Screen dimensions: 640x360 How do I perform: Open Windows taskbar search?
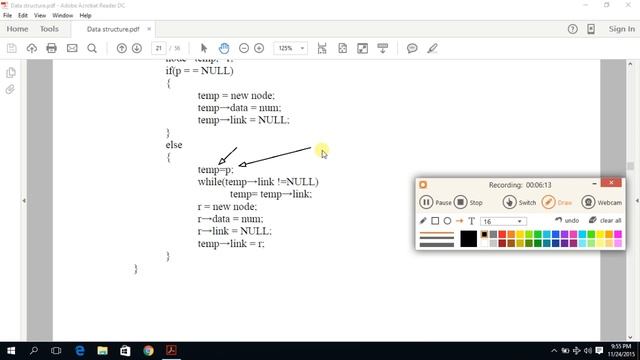[x=34, y=351]
